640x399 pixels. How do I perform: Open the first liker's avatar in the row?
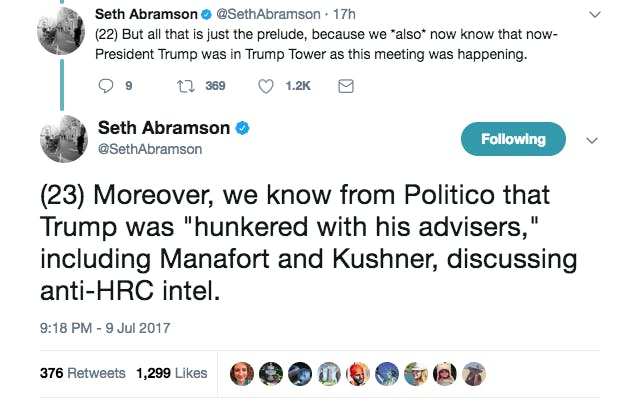tap(242, 374)
